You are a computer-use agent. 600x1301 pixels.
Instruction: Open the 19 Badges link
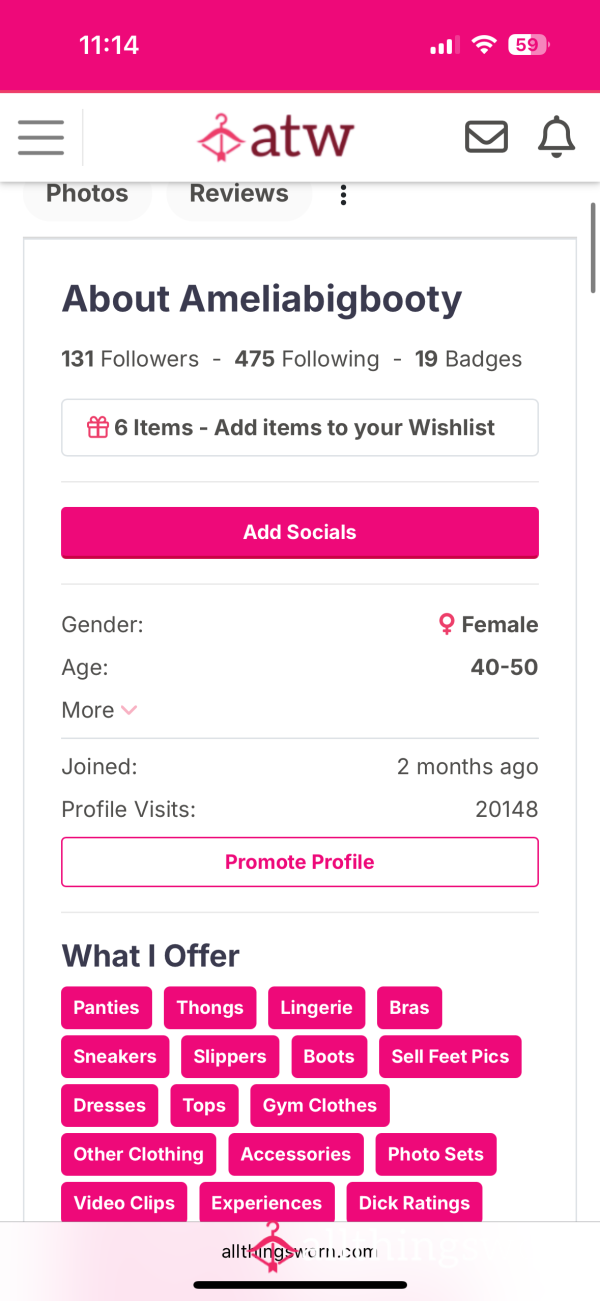pos(468,359)
